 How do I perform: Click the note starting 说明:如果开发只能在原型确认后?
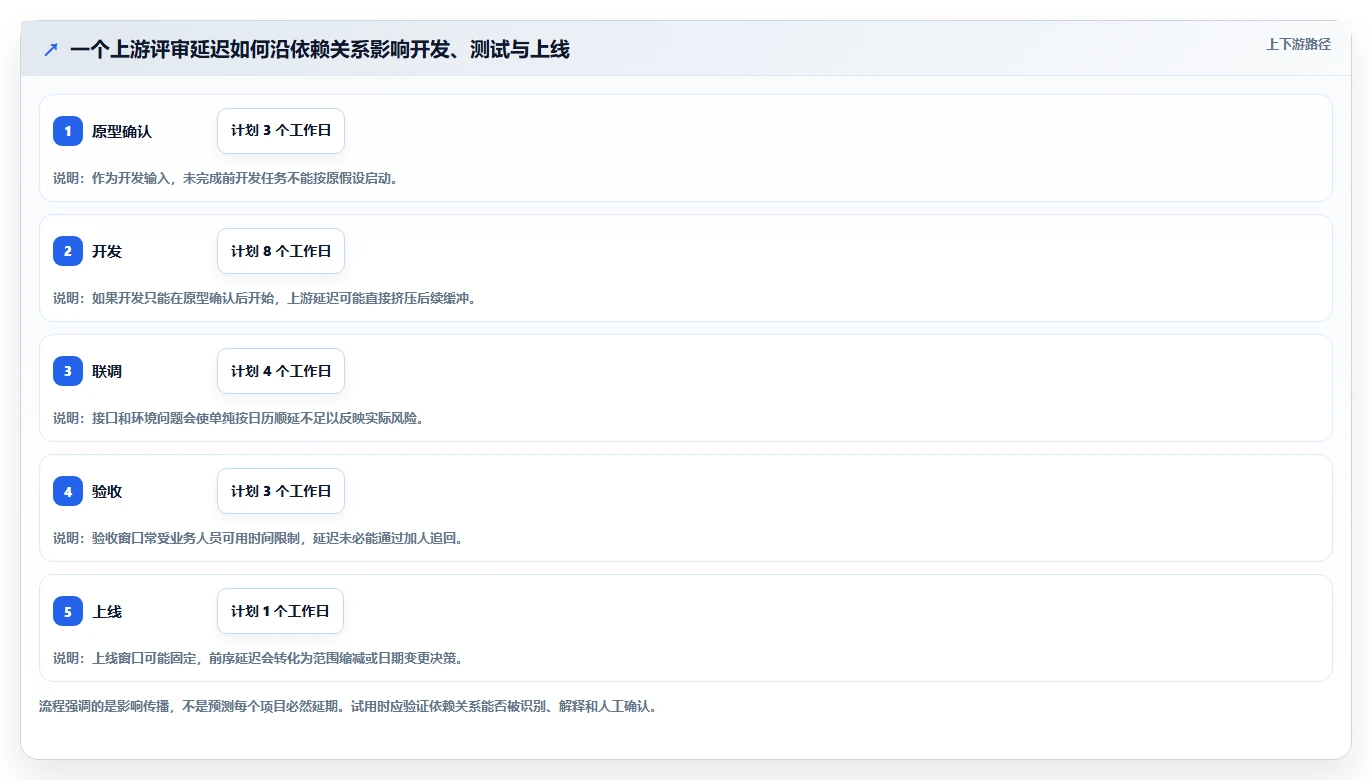pyautogui.click(x=264, y=298)
